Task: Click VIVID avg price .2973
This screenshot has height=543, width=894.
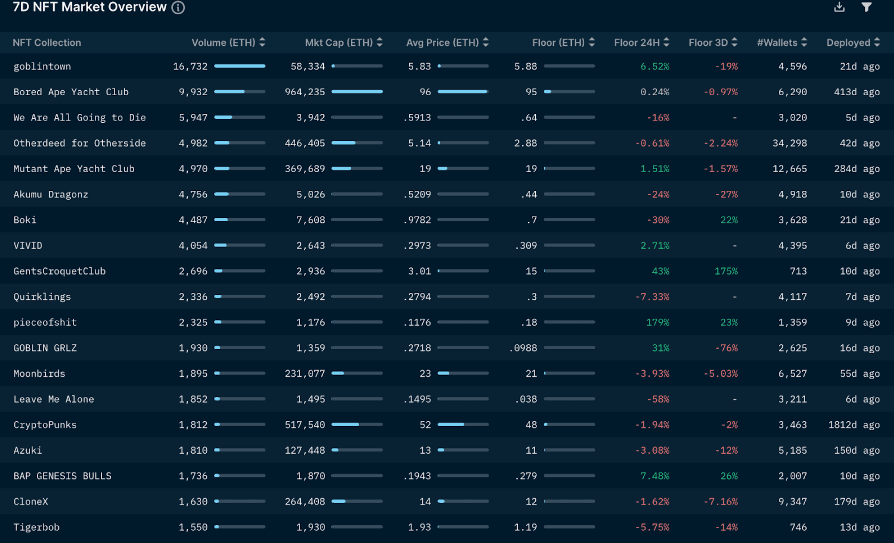Action: (417, 245)
